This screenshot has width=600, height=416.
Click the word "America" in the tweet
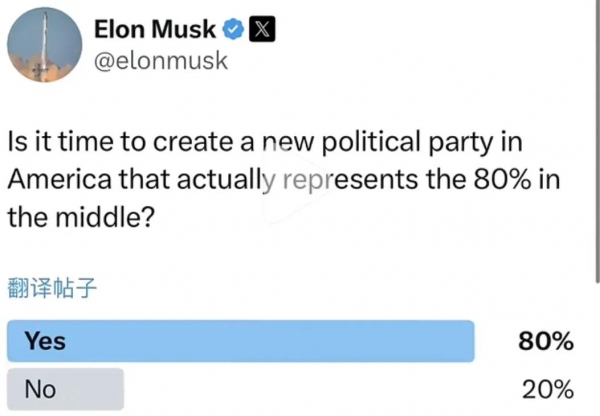tap(59, 179)
